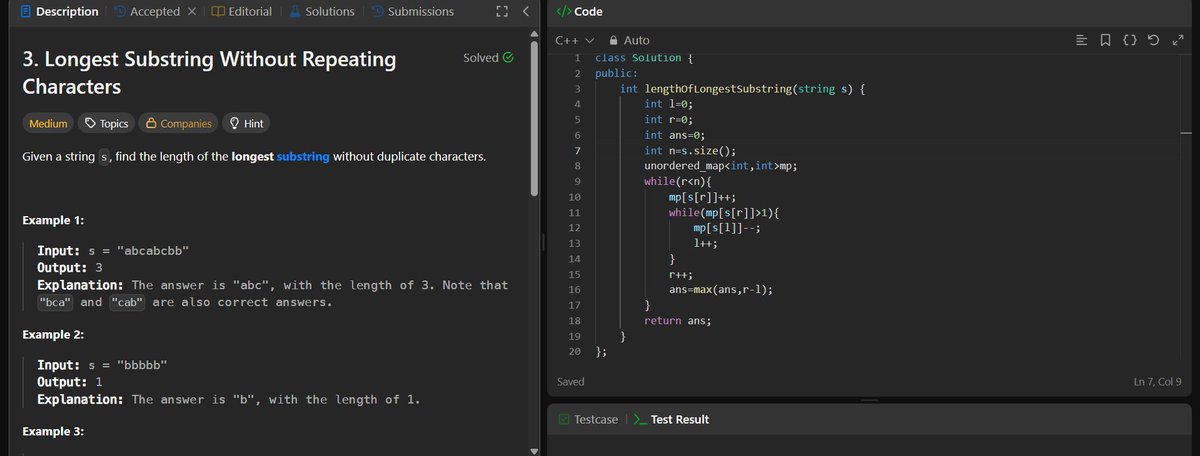Switch to the Testcase tab
Screen dimensions: 1200x456
(589, 419)
